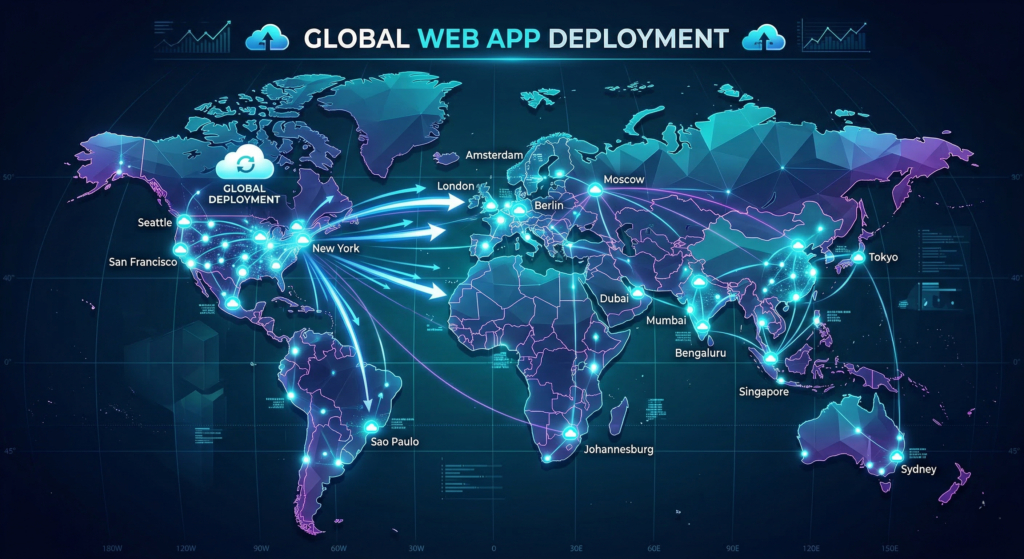Select the Johannesburg cloud node

[x=570, y=433]
